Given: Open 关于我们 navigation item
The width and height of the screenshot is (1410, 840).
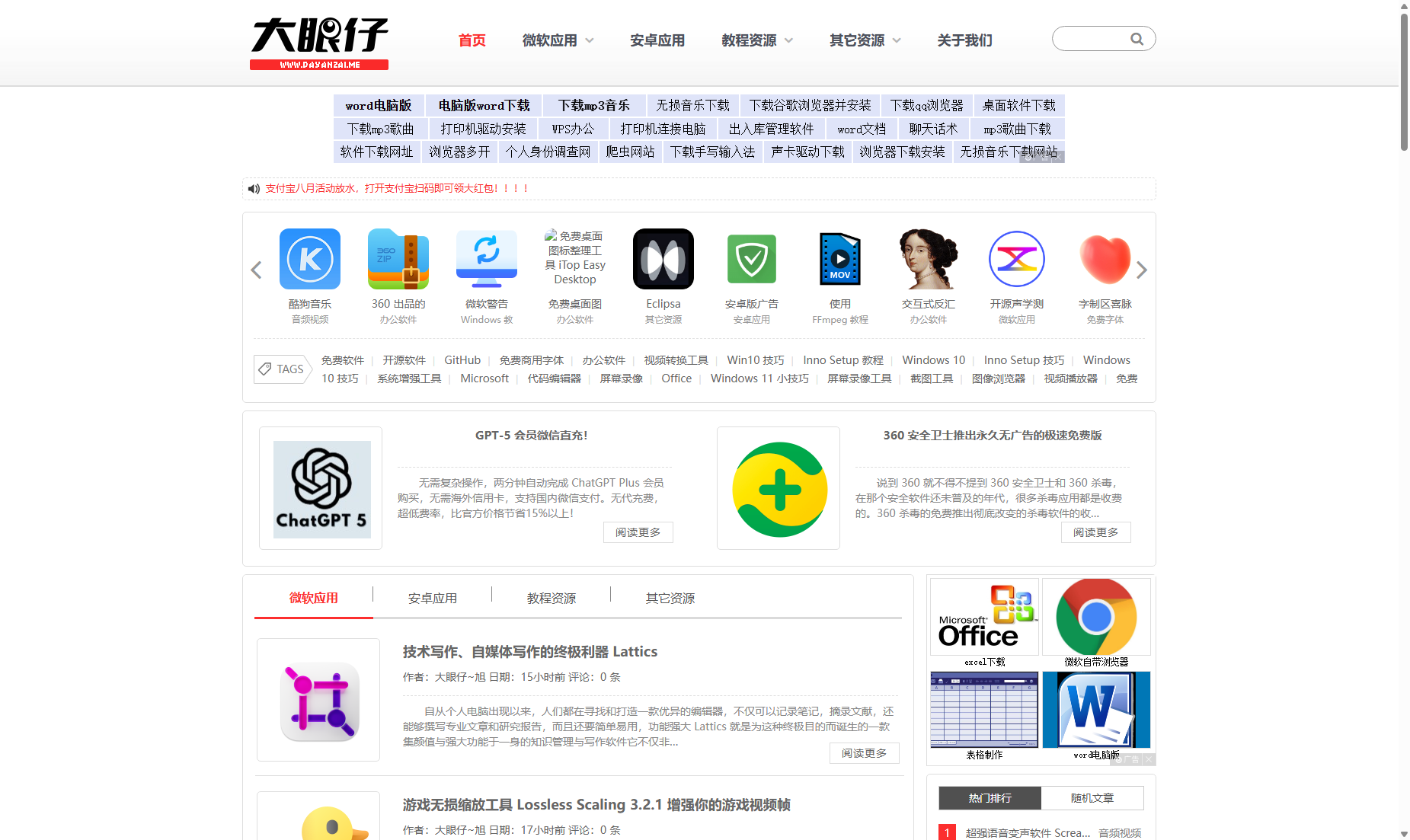Looking at the screenshot, I should [965, 40].
